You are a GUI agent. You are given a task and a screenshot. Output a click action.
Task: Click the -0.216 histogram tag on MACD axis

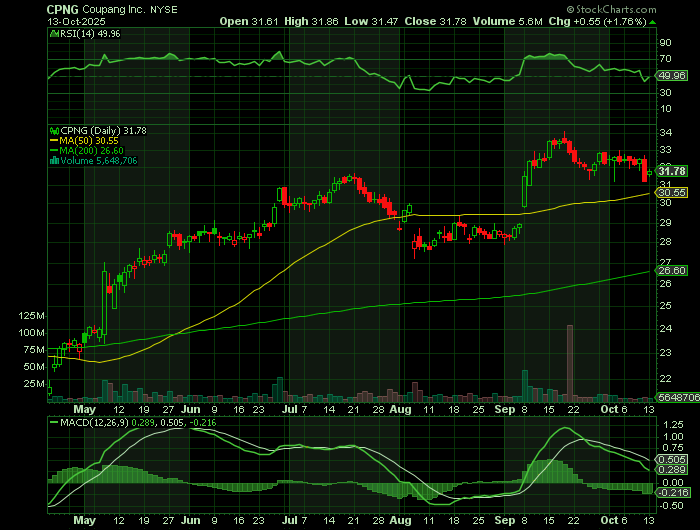pyautogui.click(x=672, y=492)
